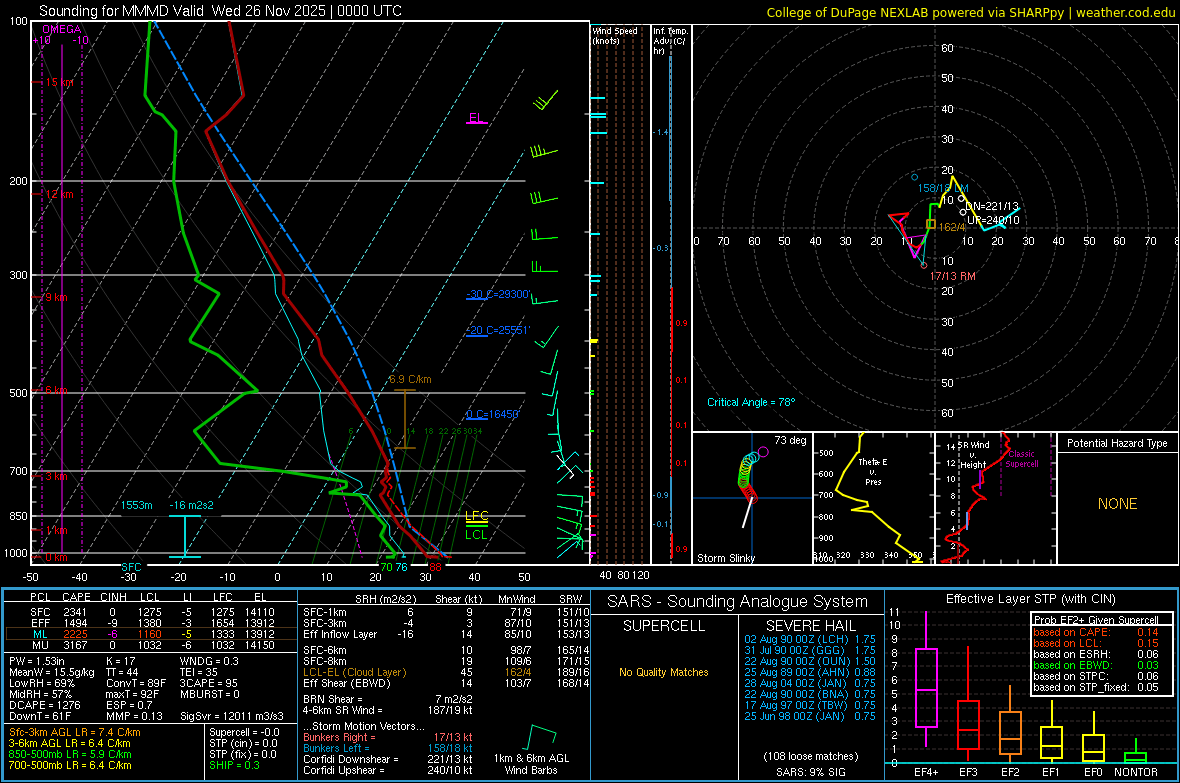Click the "Eff Inflow Layer" row label
Image resolution: width=1180 pixels, height=783 pixels.
tap(341, 635)
